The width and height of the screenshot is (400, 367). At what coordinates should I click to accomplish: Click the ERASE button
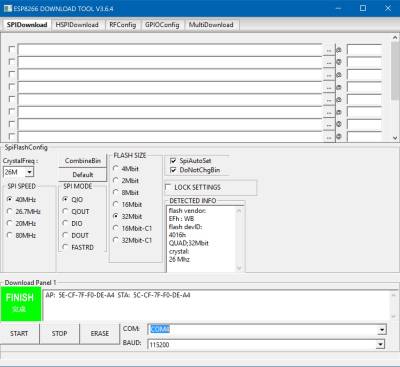(100, 333)
